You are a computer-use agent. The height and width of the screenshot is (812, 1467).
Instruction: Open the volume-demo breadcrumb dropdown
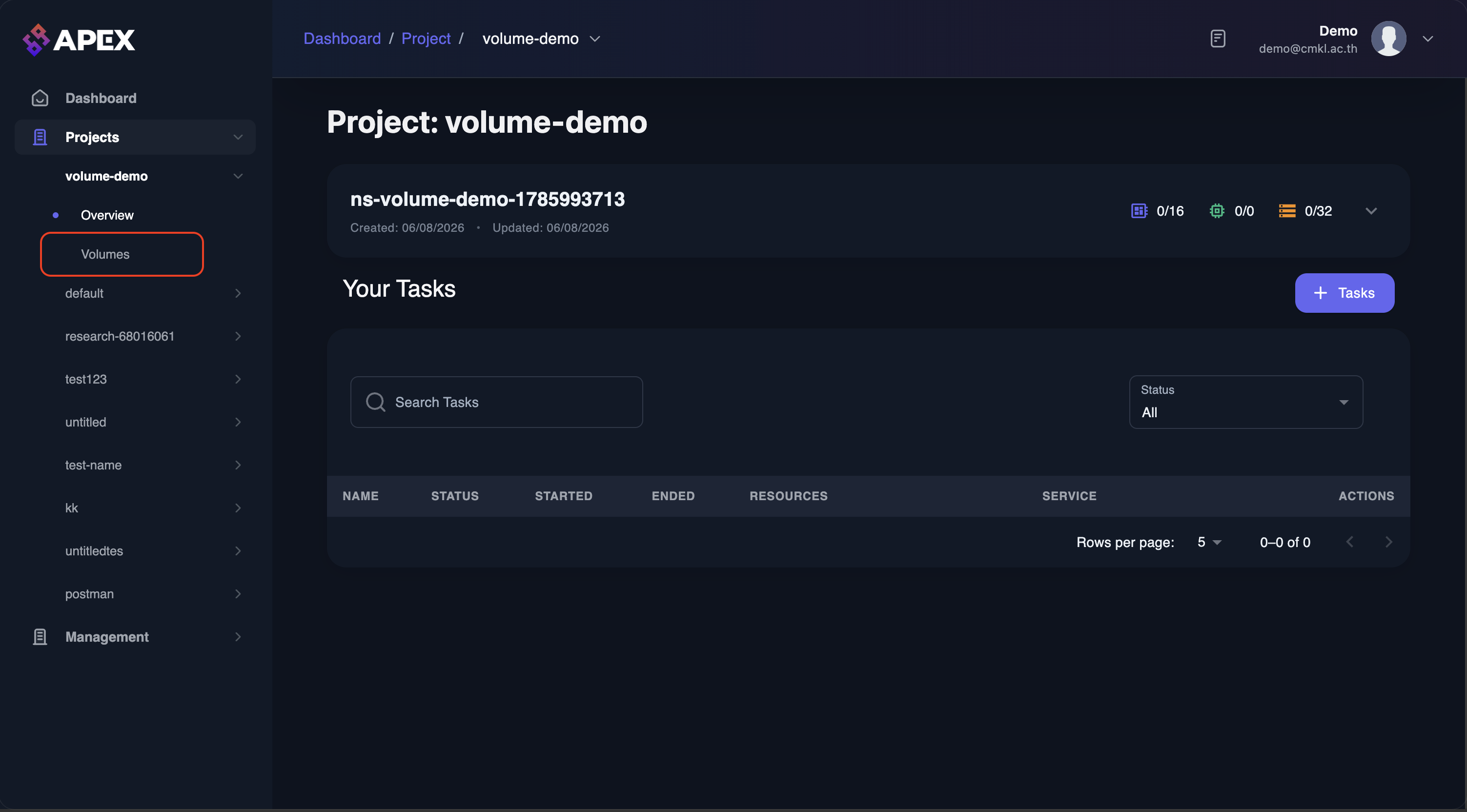click(594, 39)
